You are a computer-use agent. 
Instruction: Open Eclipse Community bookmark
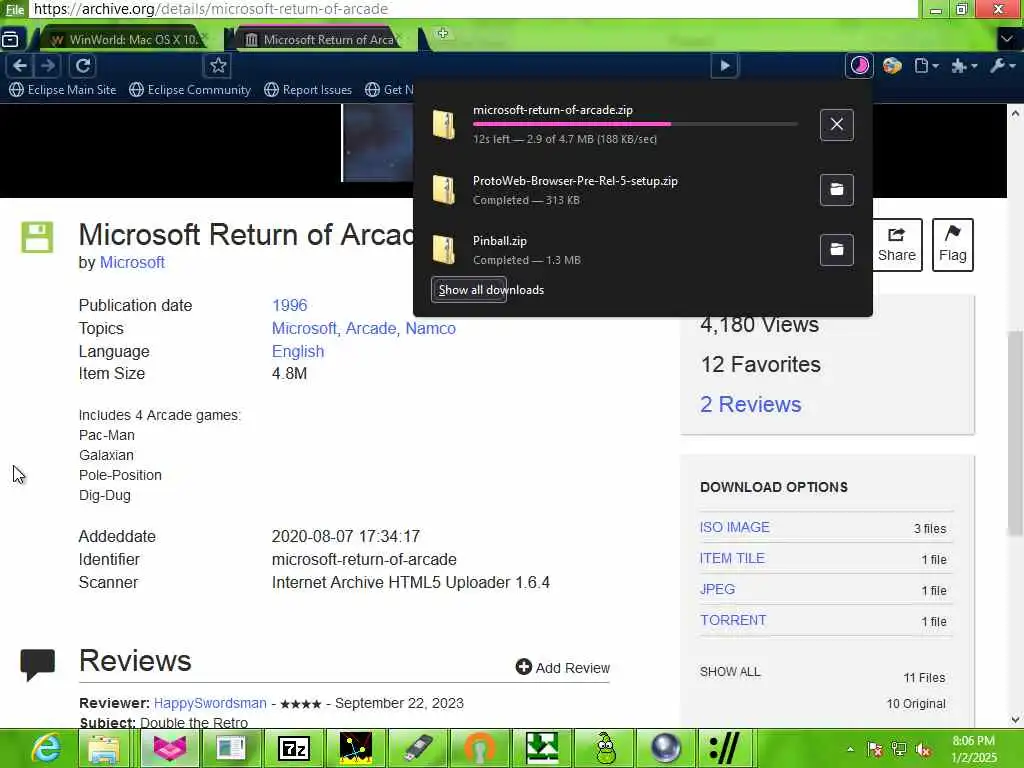pos(190,89)
